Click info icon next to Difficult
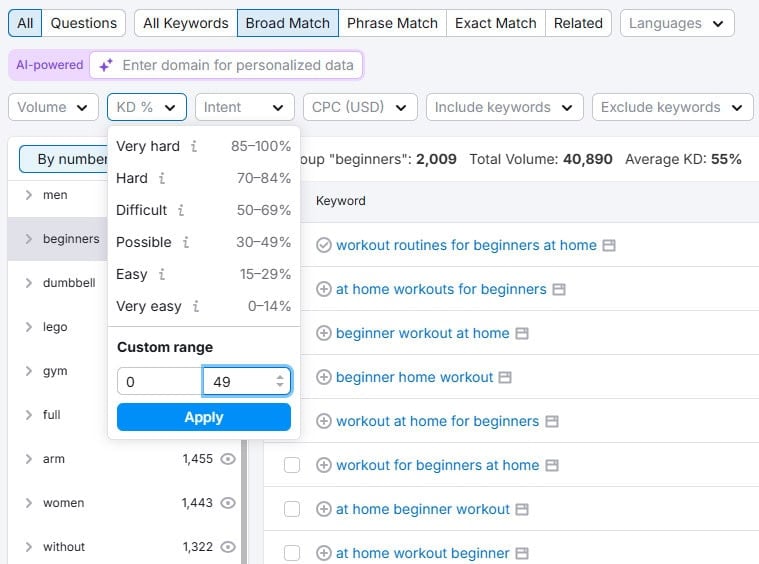Screen dimensions: 759x564 (181, 210)
